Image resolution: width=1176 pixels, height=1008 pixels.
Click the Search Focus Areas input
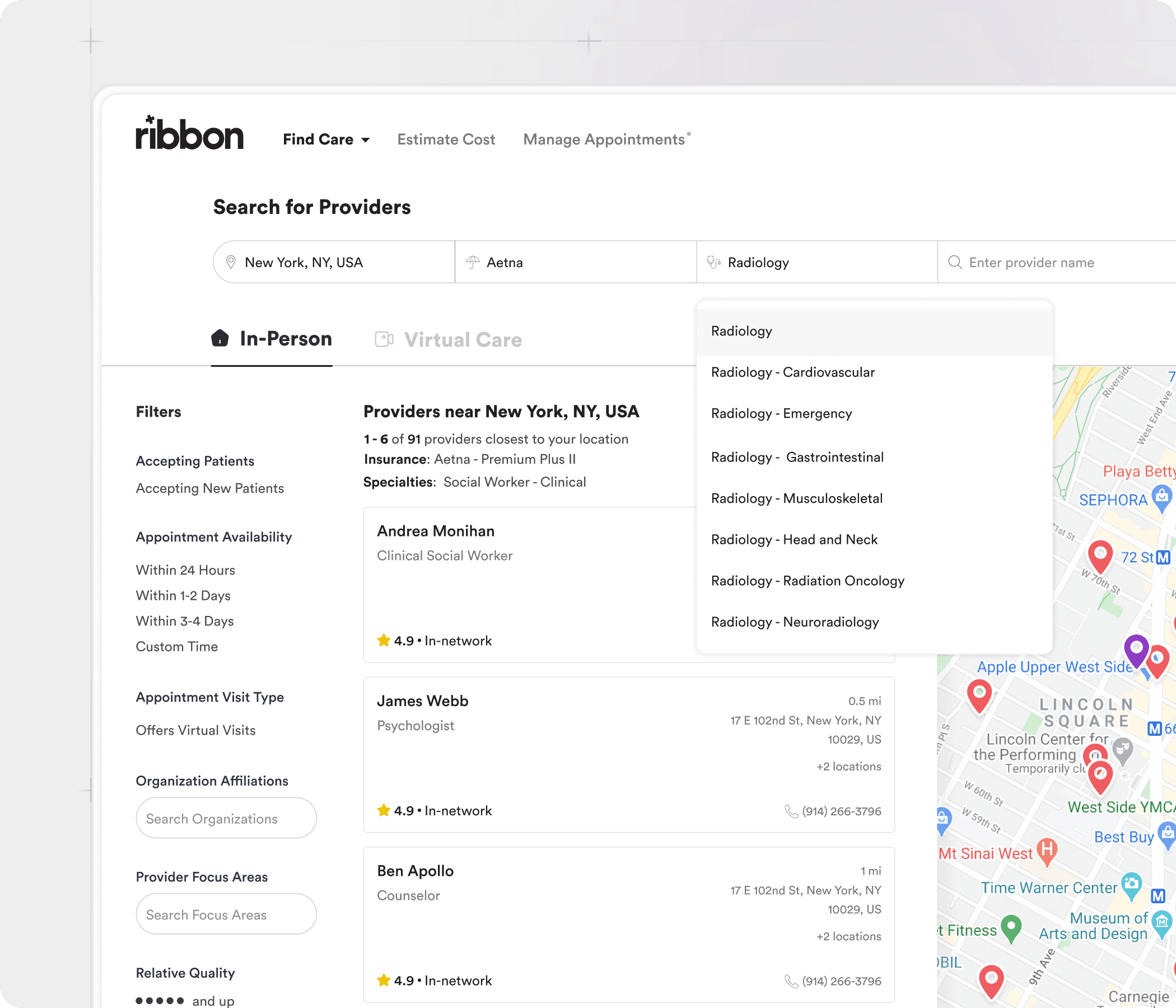(x=226, y=914)
